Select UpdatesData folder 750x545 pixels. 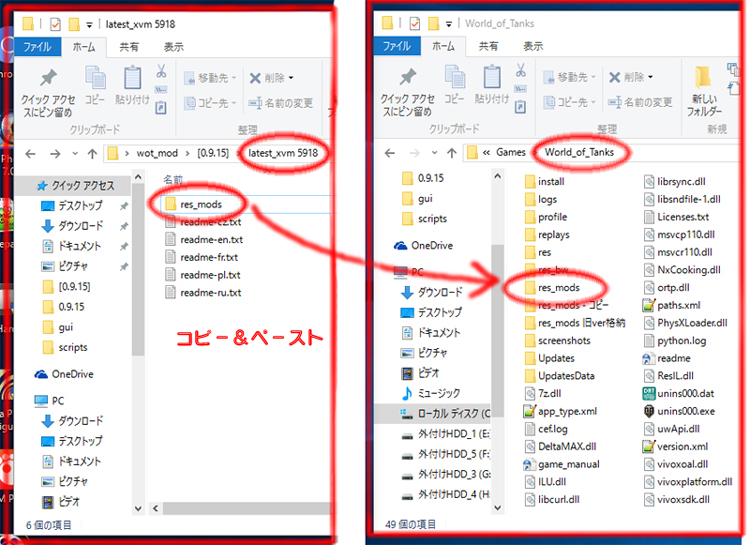560,376
